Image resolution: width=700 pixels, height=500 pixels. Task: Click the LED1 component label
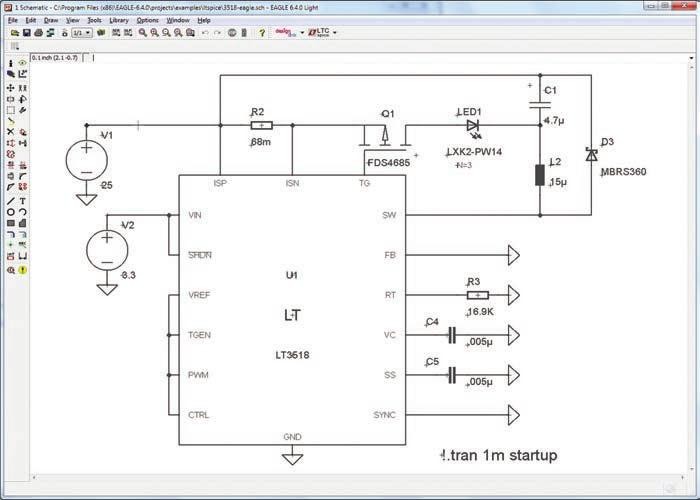pyautogui.click(x=469, y=112)
